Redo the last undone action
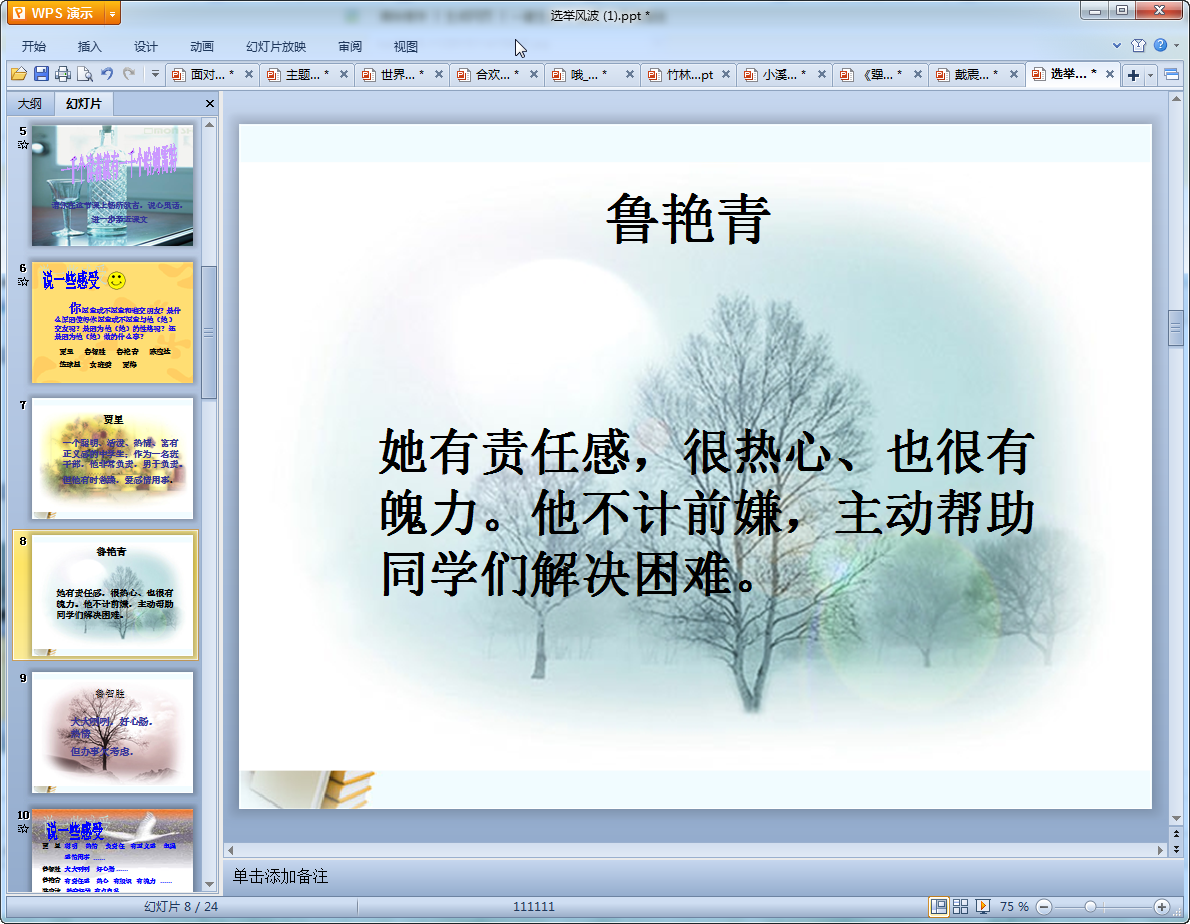Image resolution: width=1190 pixels, height=924 pixels. tap(130, 74)
